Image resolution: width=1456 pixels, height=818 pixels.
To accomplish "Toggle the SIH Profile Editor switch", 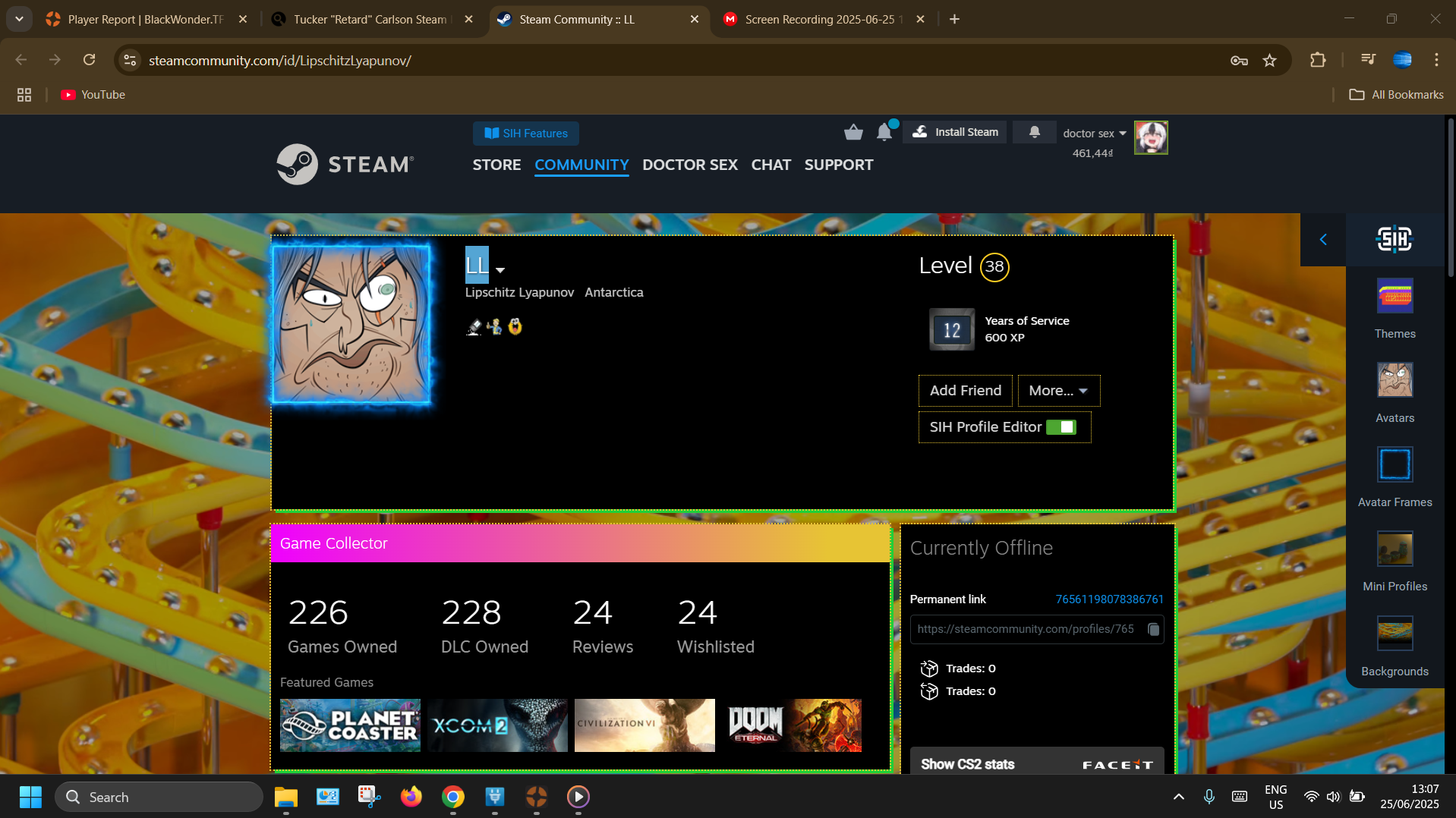I will click(x=1060, y=427).
